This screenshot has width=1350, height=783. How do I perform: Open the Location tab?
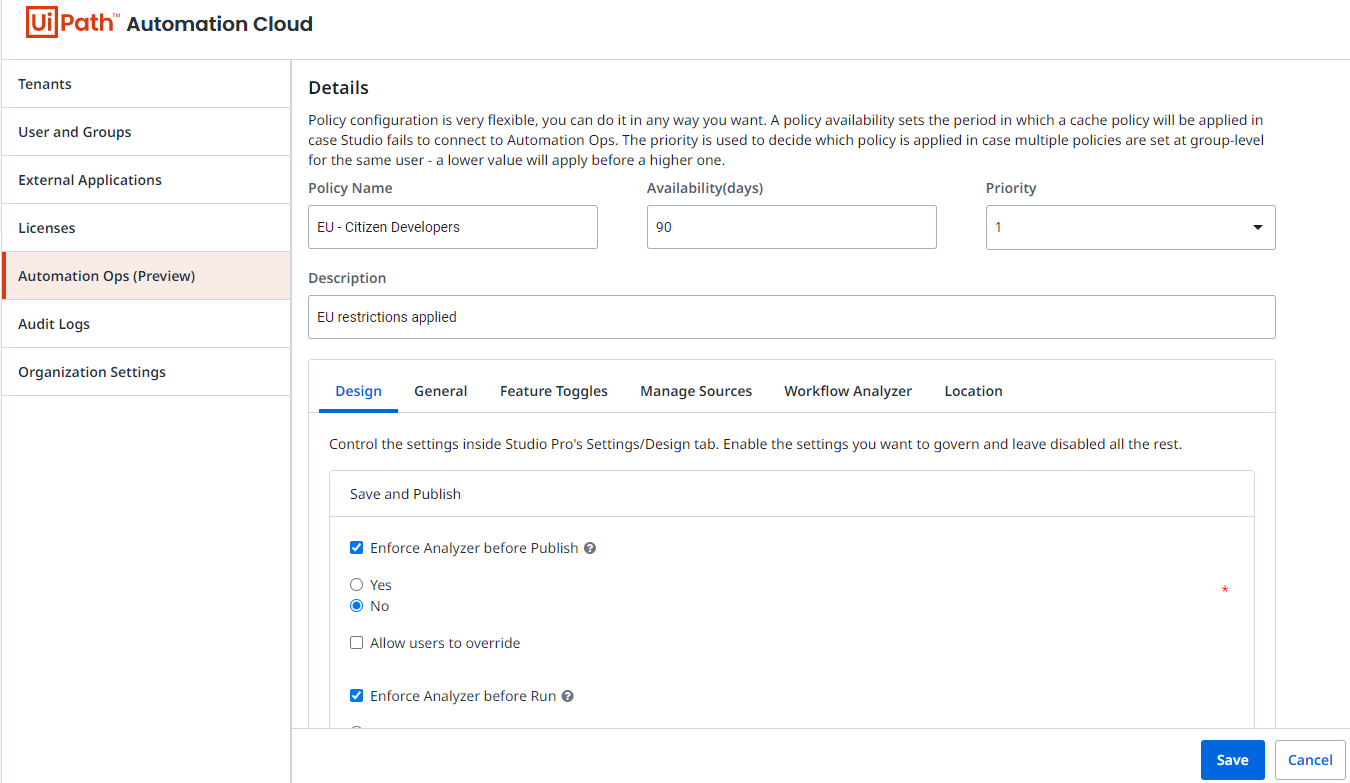973,391
